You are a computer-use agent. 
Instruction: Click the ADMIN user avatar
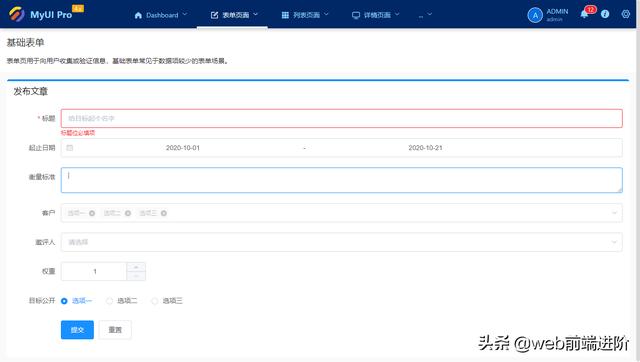coord(535,16)
